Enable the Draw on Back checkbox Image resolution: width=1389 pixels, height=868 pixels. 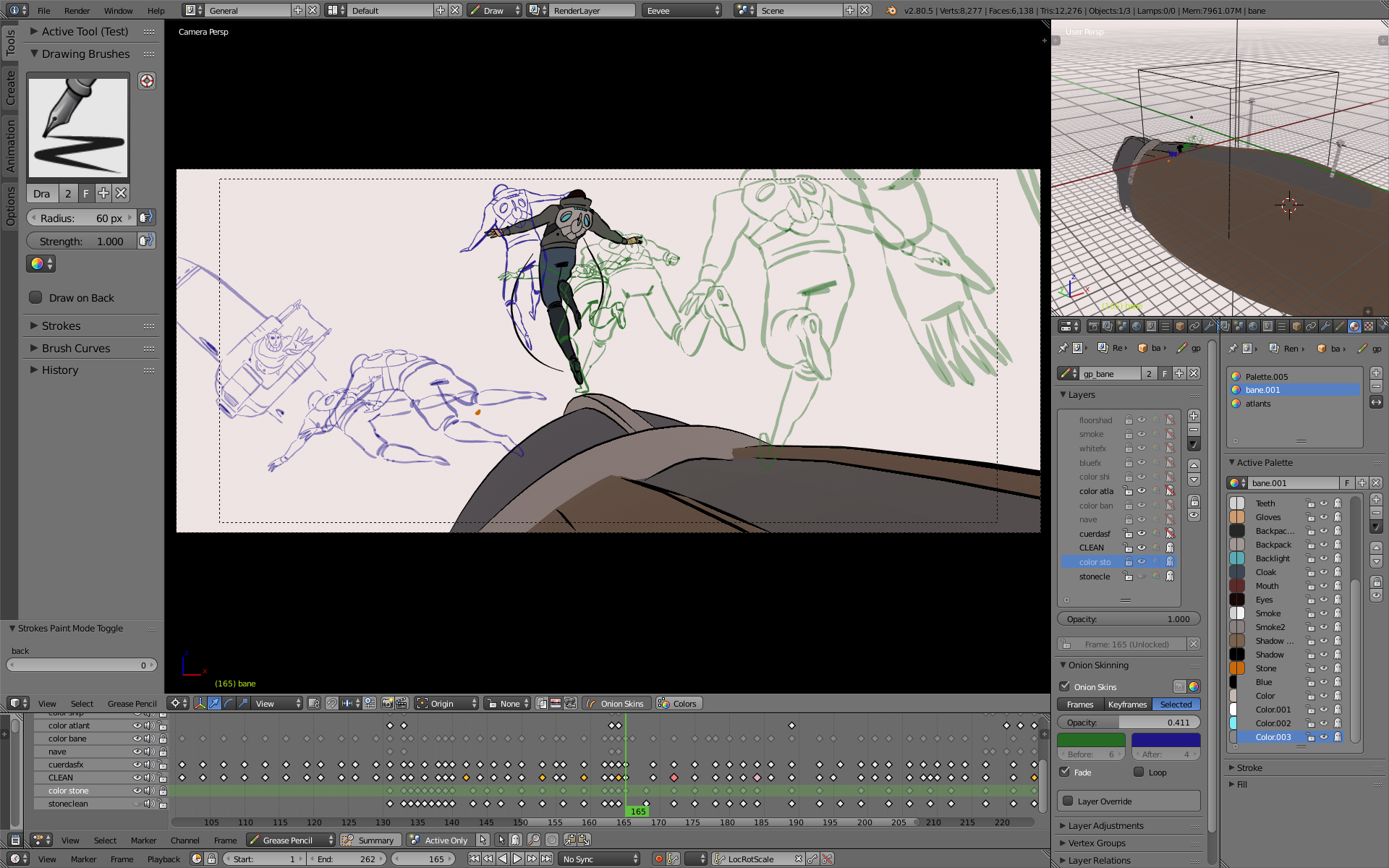[35, 297]
